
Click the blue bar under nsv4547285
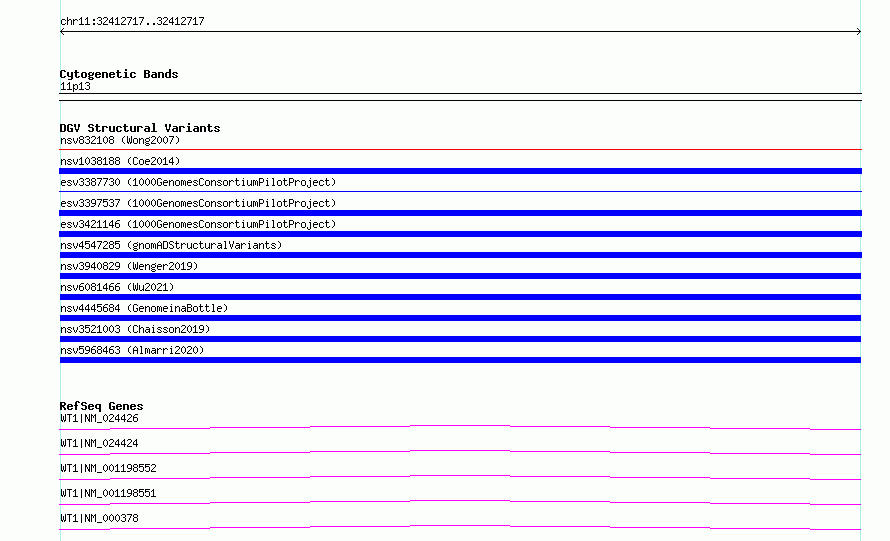click(x=460, y=255)
